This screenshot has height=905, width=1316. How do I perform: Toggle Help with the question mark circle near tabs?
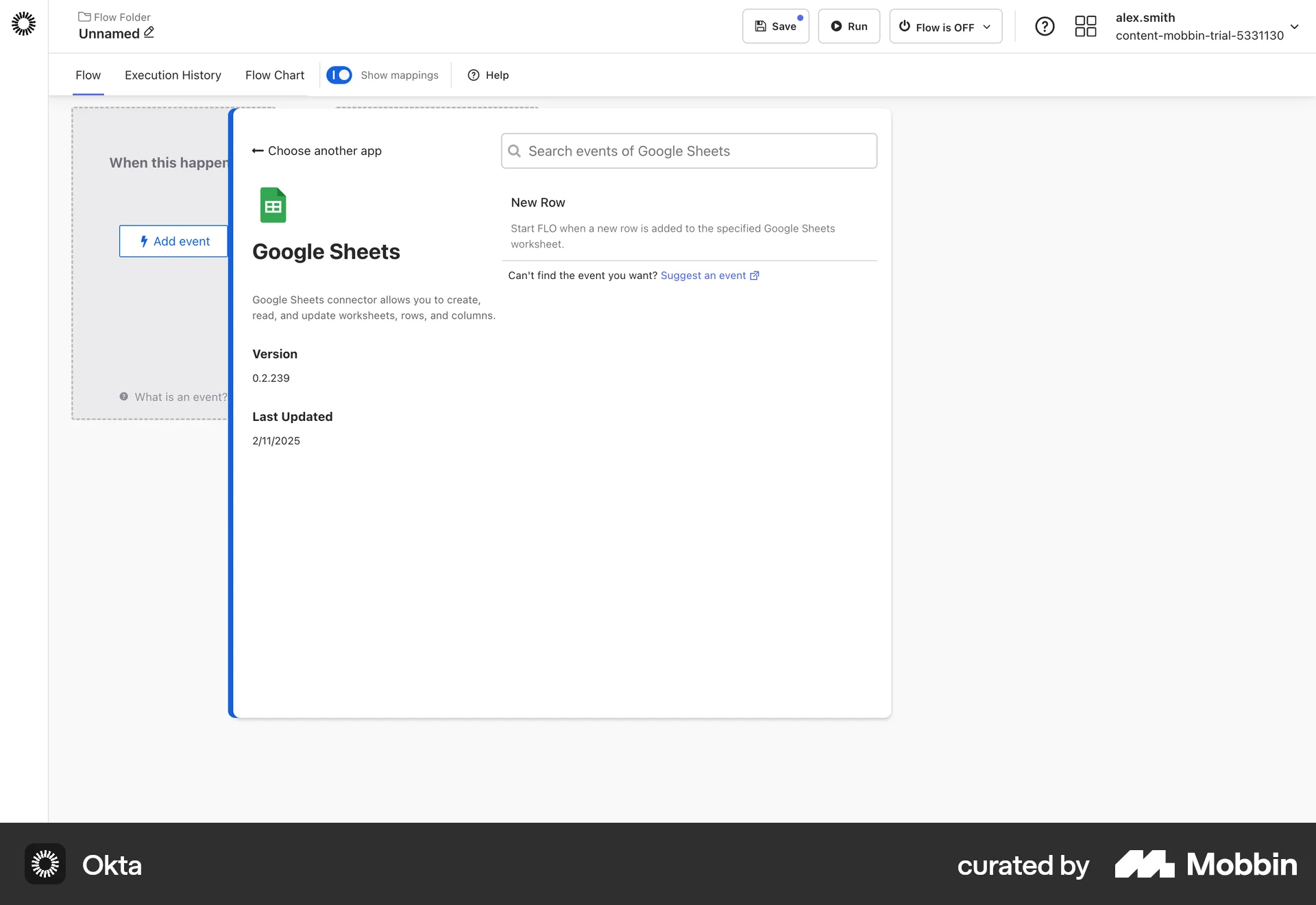point(472,75)
